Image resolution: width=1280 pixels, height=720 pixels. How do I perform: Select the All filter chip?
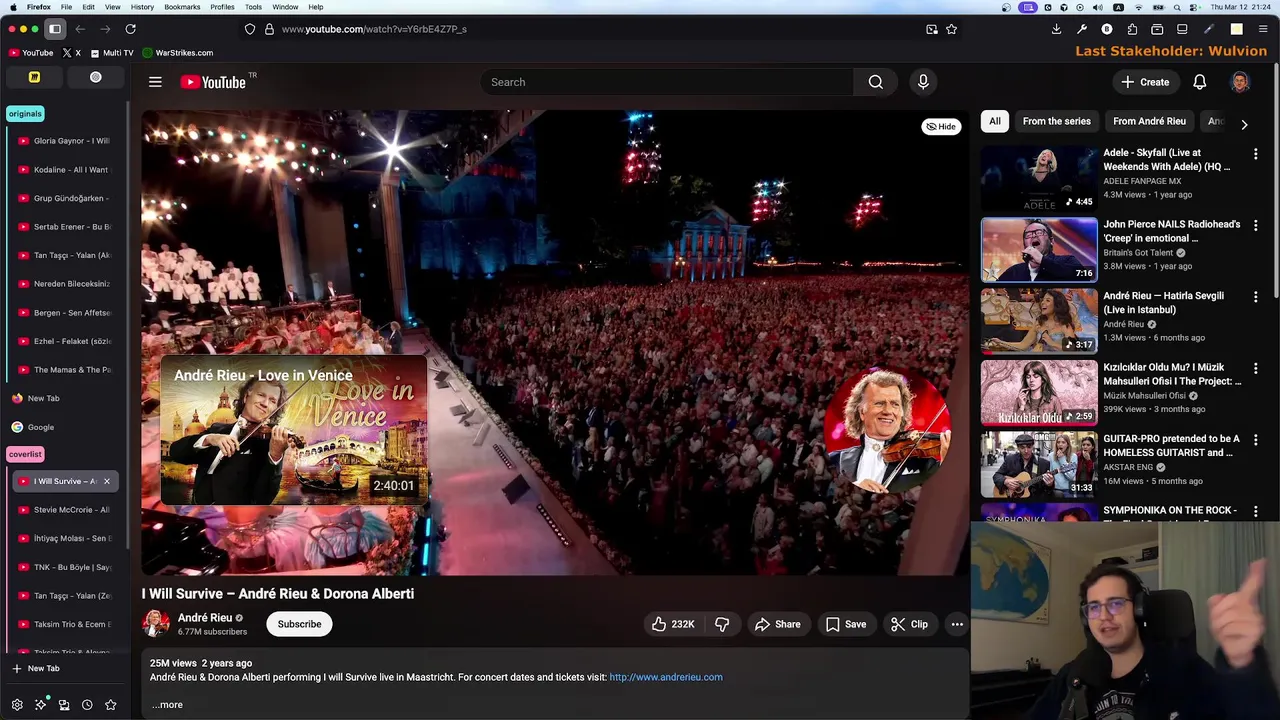(x=995, y=121)
